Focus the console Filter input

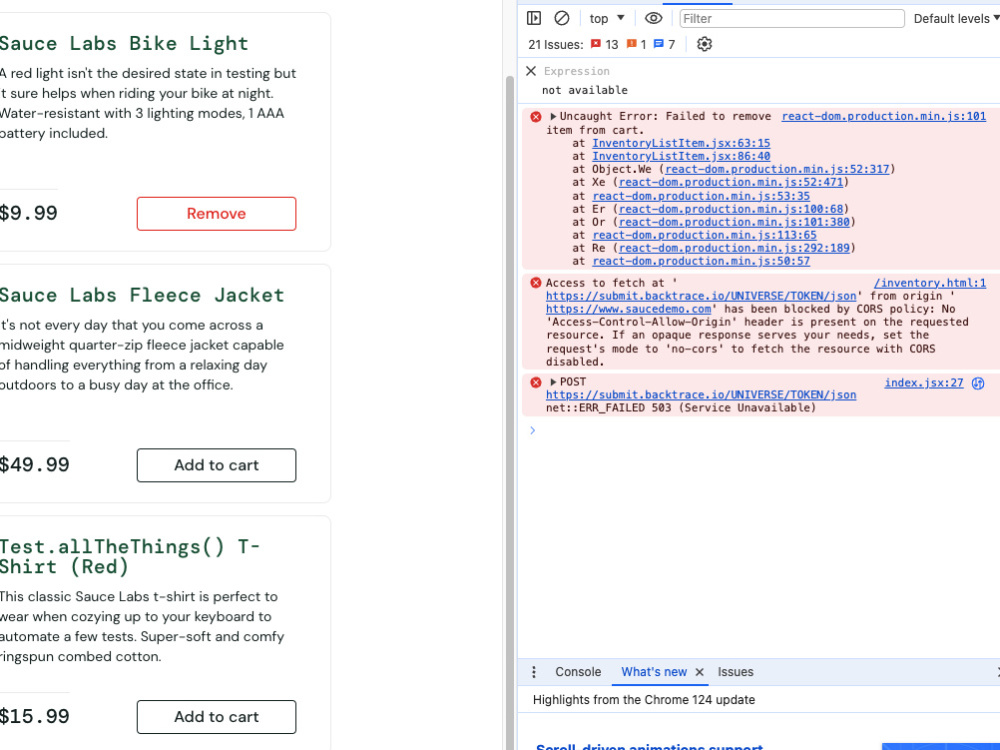(x=791, y=18)
